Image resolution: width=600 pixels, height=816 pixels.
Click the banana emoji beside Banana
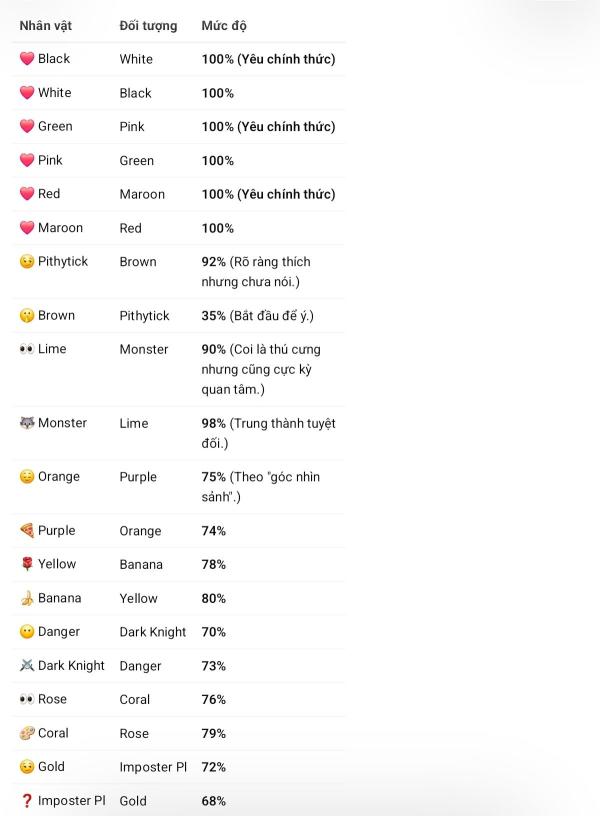point(27,598)
